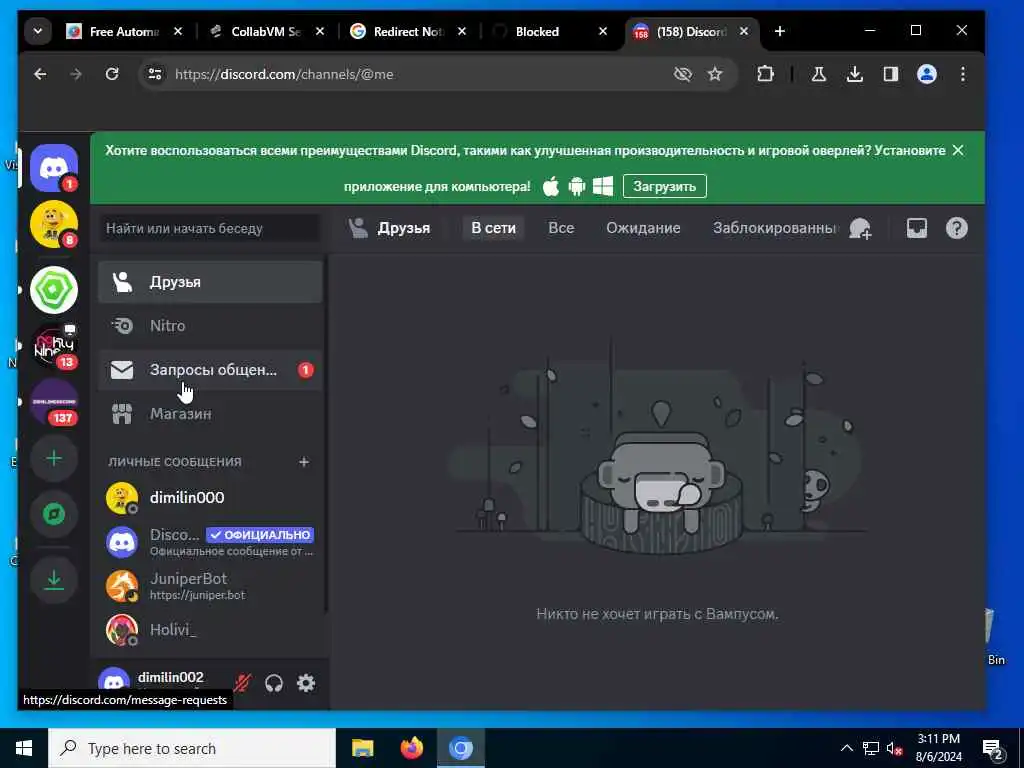Create new DM with plus next to ЛИЧНЫЕ СООБЩЕНИЯ
The width and height of the screenshot is (1024, 768).
(x=304, y=462)
